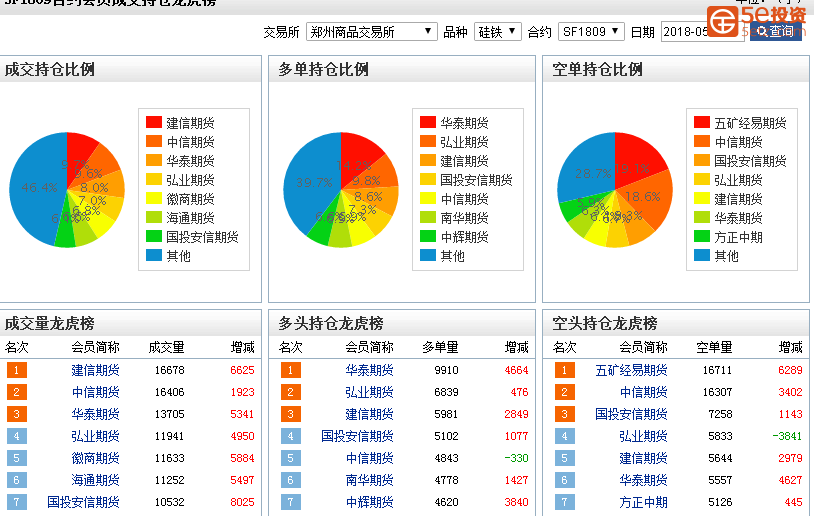Click 方正中期 swatch in 空单持仓比例 legend

[702, 237]
